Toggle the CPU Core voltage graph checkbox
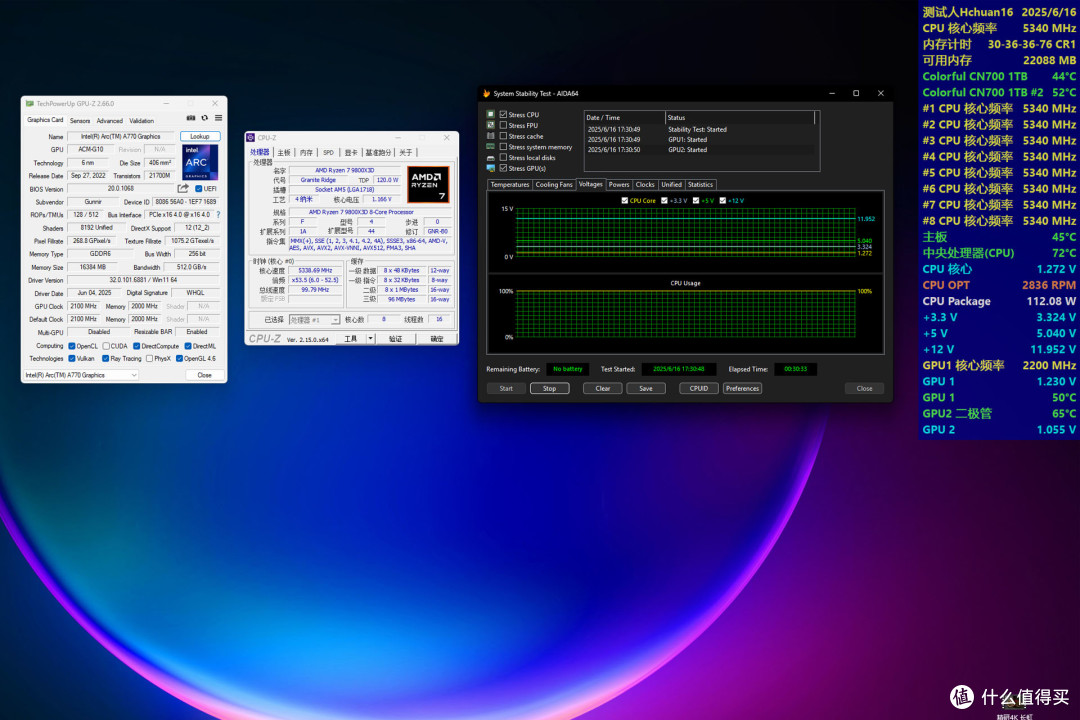 point(625,200)
